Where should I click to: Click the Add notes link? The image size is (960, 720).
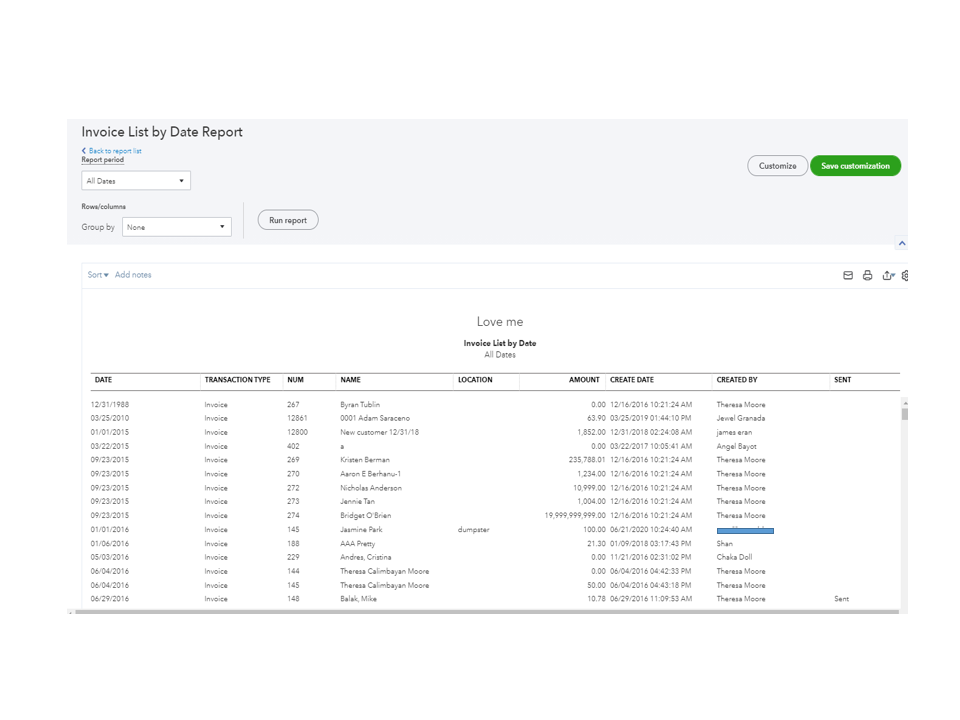click(133, 275)
